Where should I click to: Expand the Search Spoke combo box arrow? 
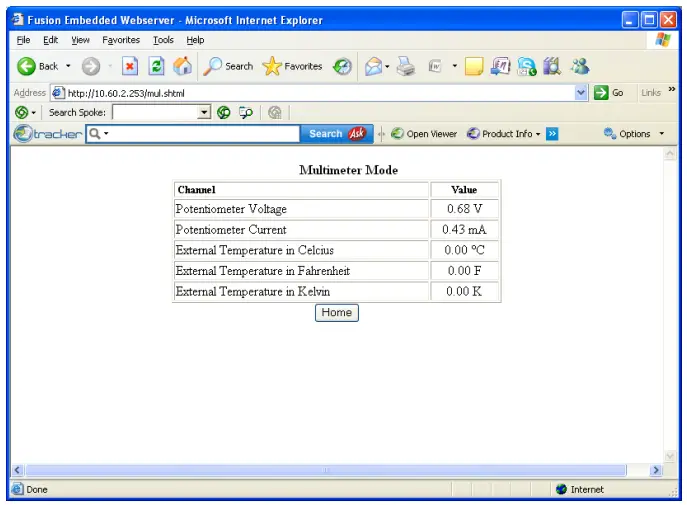tap(204, 113)
